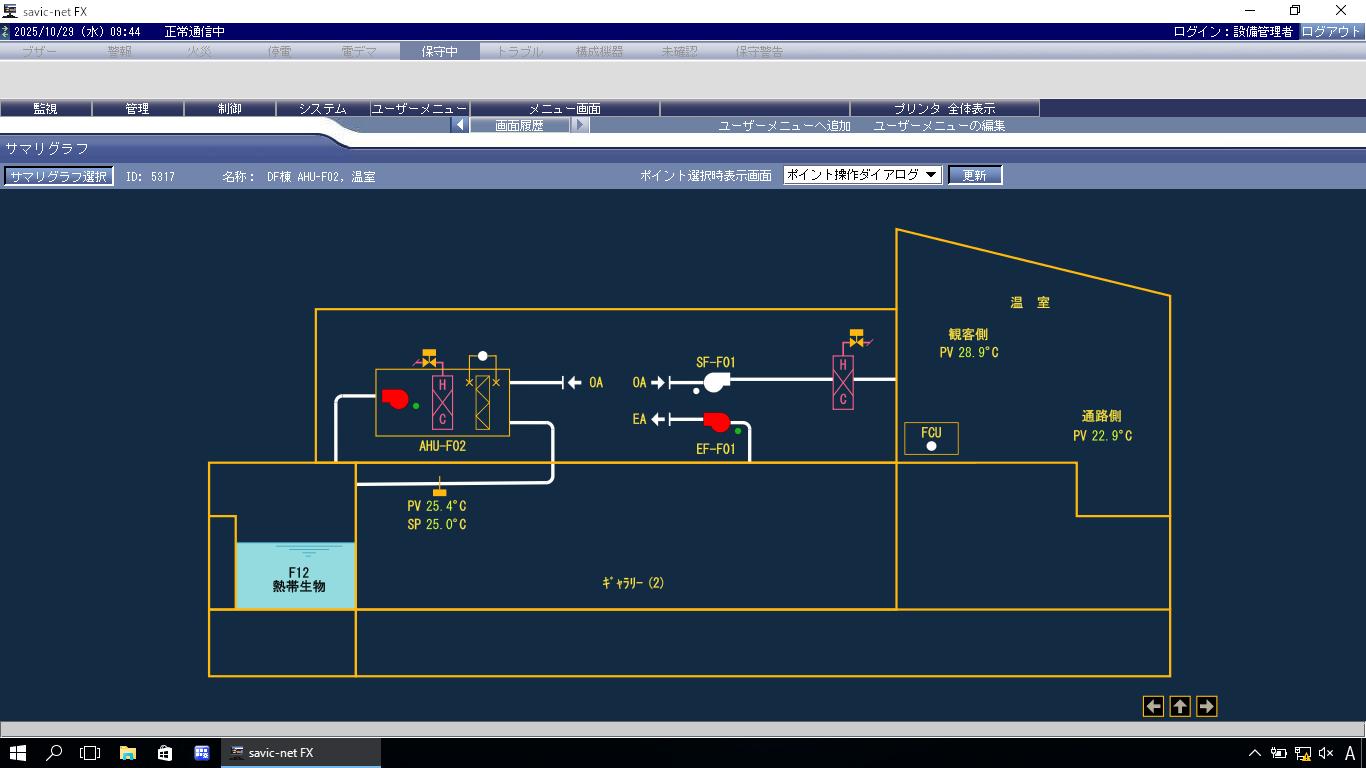This screenshot has height=768, width=1366.
Task: Go back using 画面履歴 left arrow
Action: coord(460,125)
